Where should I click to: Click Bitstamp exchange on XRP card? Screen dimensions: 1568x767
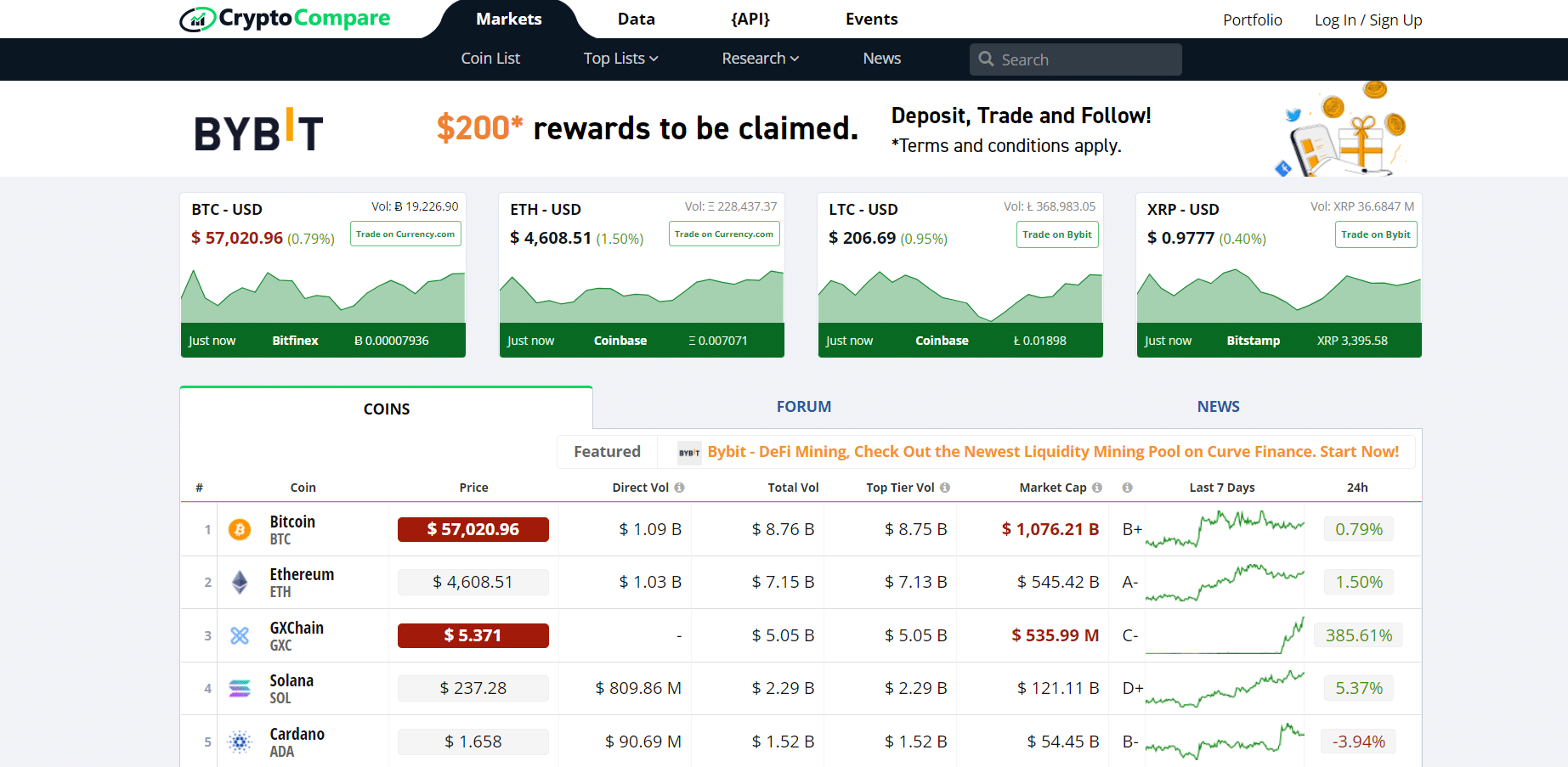pos(1253,341)
